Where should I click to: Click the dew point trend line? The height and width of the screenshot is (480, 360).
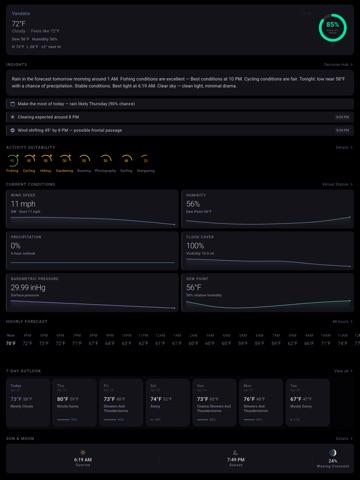pyautogui.click(x=268, y=304)
